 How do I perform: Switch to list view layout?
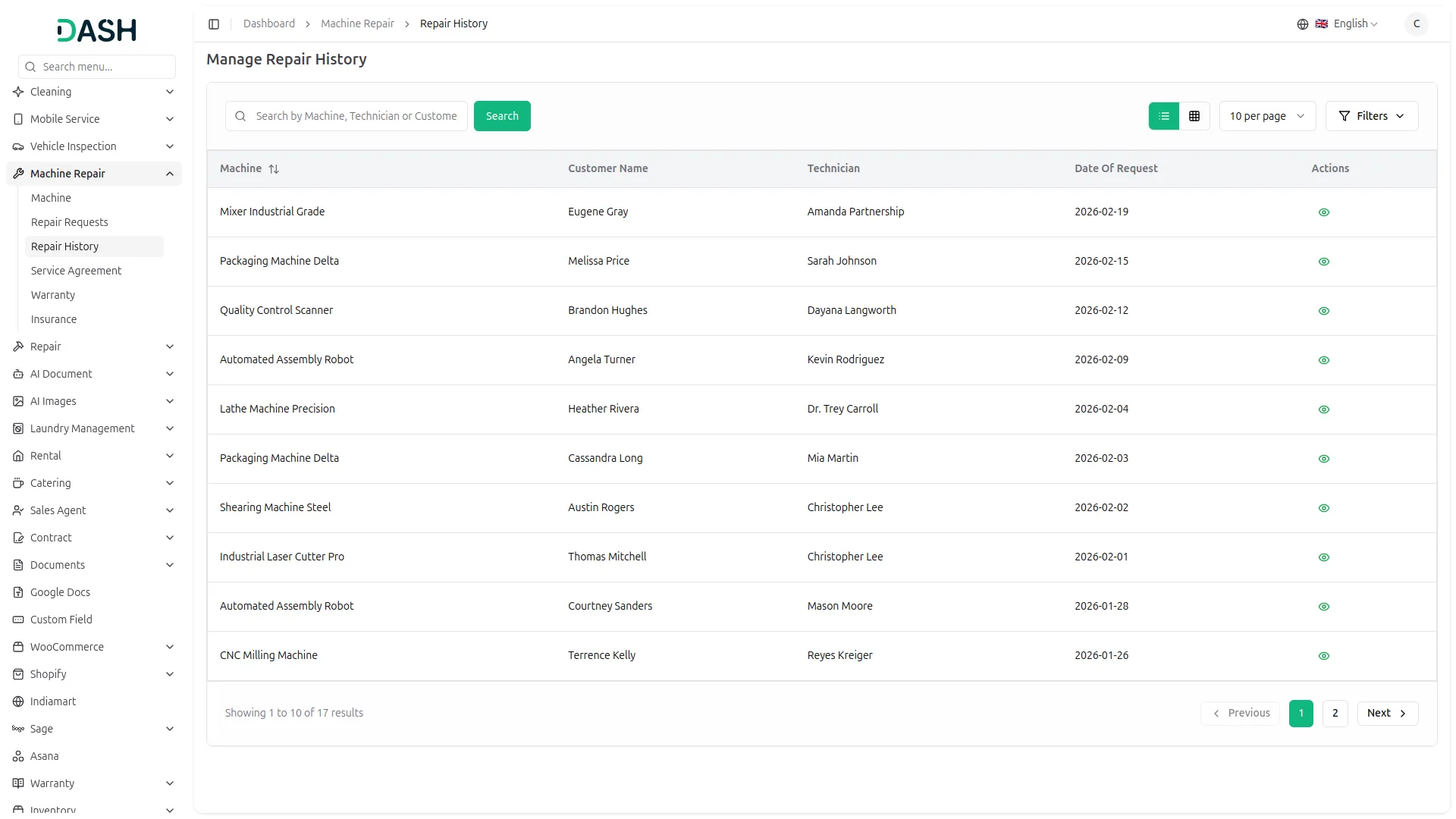[1164, 116]
